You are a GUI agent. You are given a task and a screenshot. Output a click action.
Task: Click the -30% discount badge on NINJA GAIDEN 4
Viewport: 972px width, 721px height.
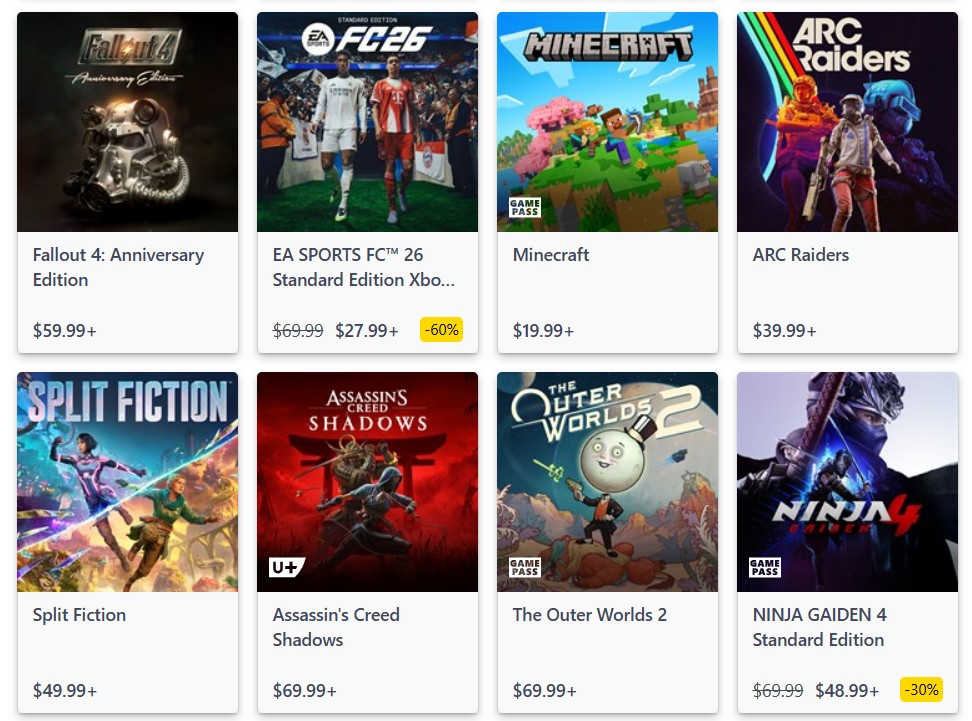tap(921, 689)
